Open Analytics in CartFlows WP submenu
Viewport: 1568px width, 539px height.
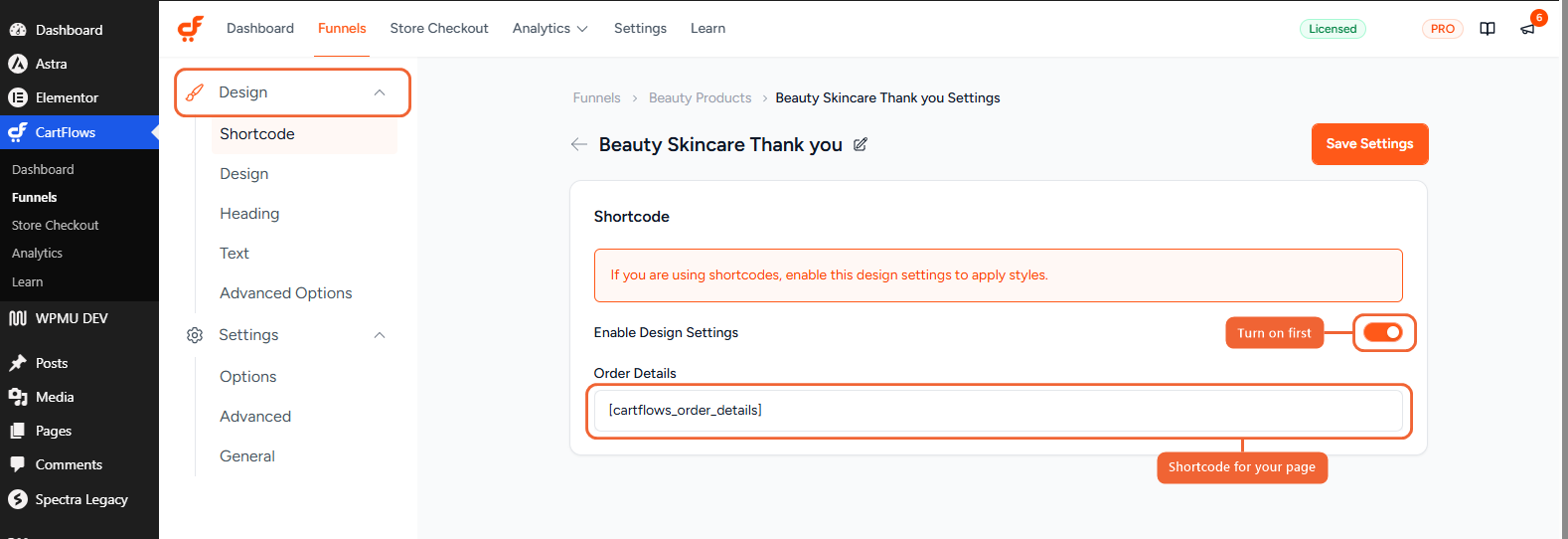tap(38, 253)
